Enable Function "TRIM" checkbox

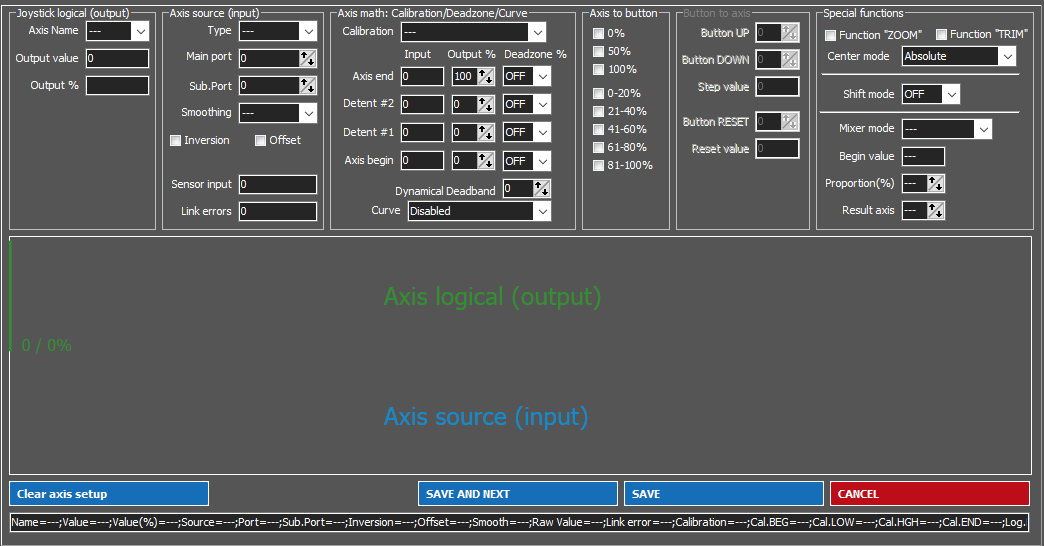(941, 35)
